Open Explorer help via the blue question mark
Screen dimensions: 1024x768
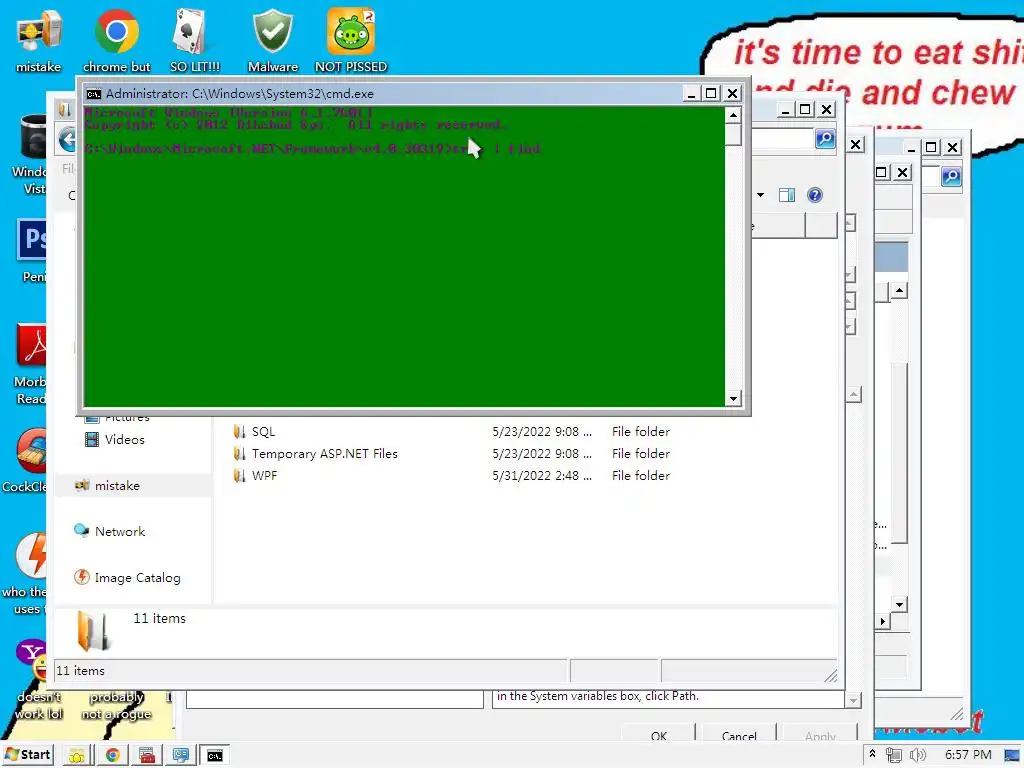coord(814,195)
